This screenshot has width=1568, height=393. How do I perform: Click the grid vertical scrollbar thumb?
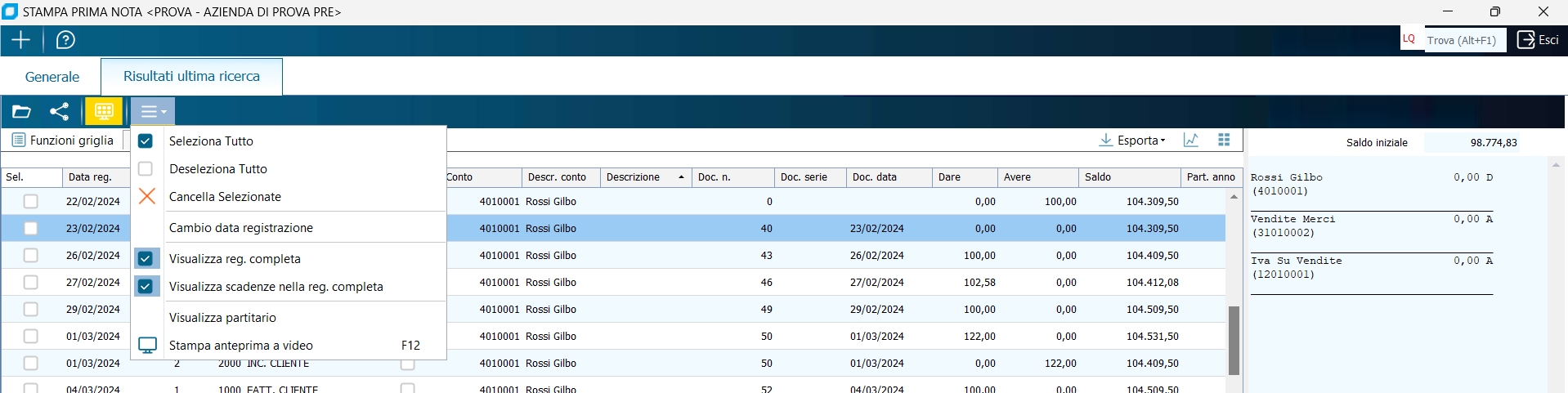1234,341
